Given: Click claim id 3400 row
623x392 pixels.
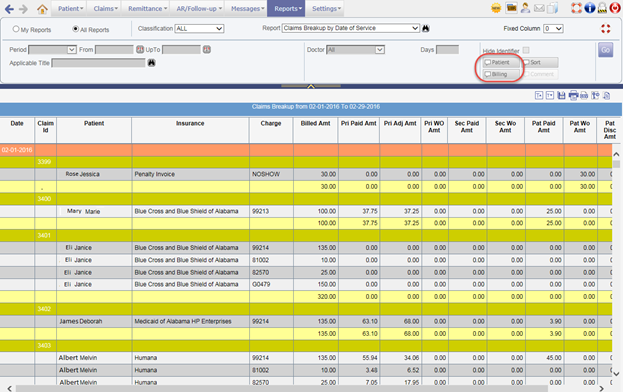Looking at the screenshot, I should (306, 199).
